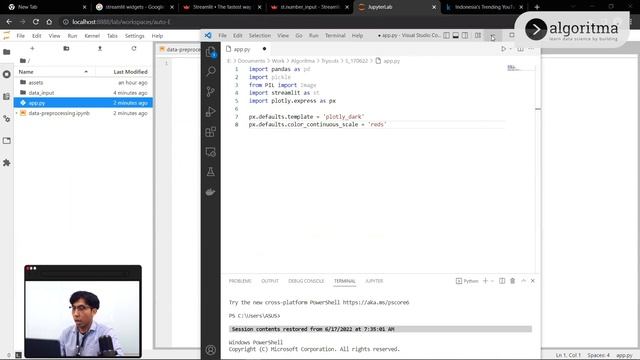Open the Docker view in VS Code
Image resolution: width=640 pixels, height=360 pixels.
(211, 192)
